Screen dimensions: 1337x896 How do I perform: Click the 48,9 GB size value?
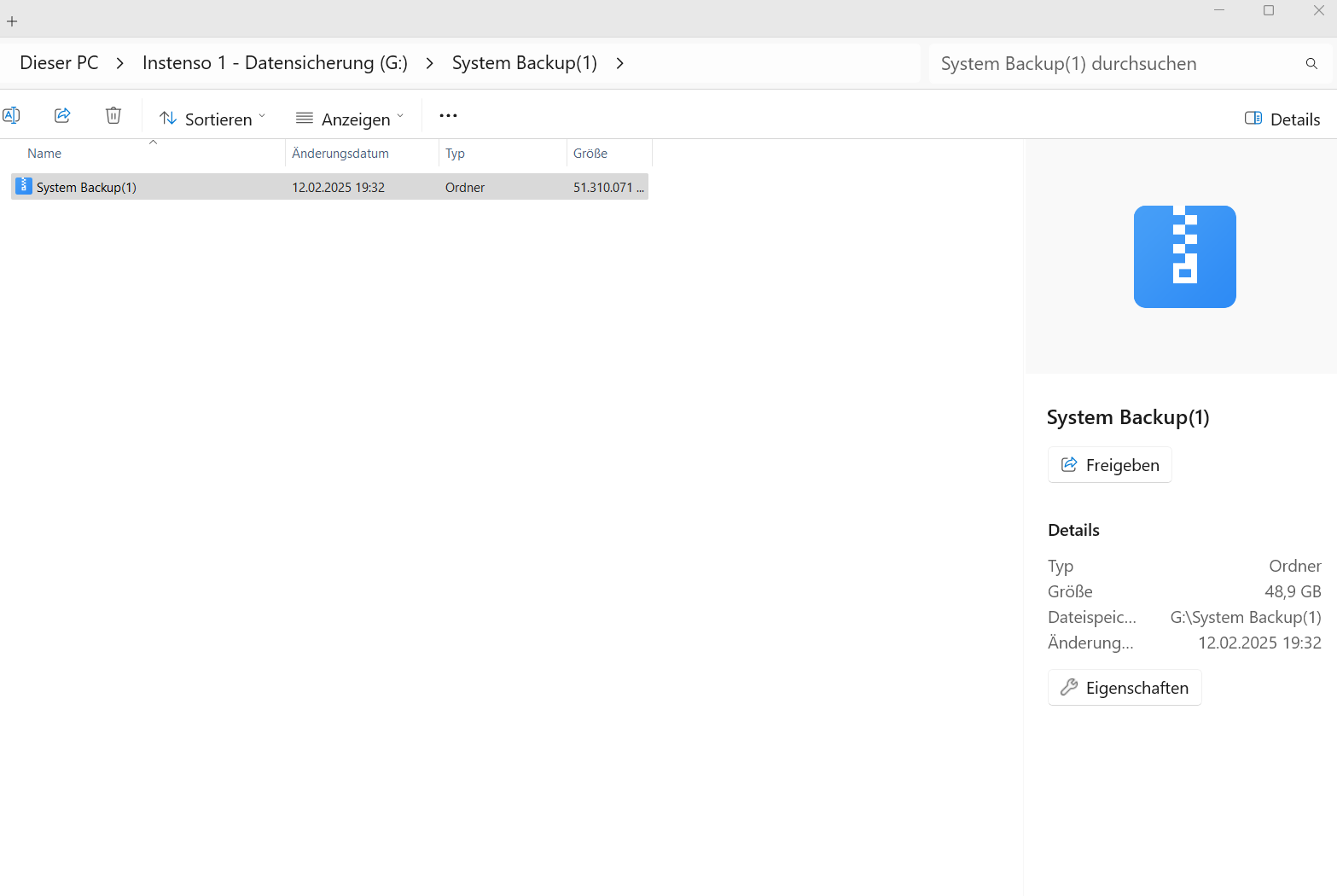(x=1293, y=591)
